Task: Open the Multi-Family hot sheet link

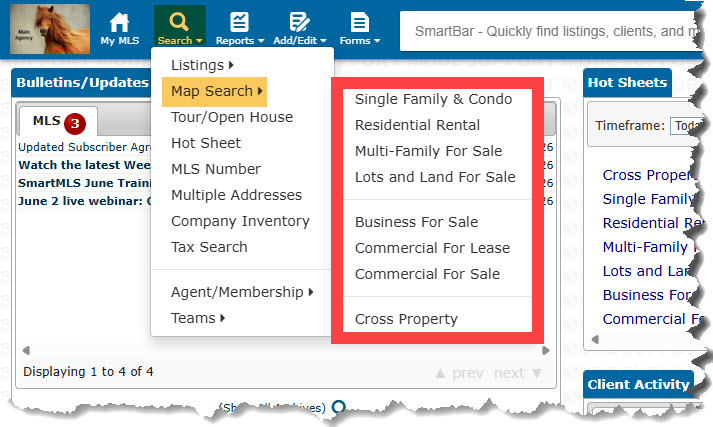Action: pyautogui.click(x=650, y=247)
